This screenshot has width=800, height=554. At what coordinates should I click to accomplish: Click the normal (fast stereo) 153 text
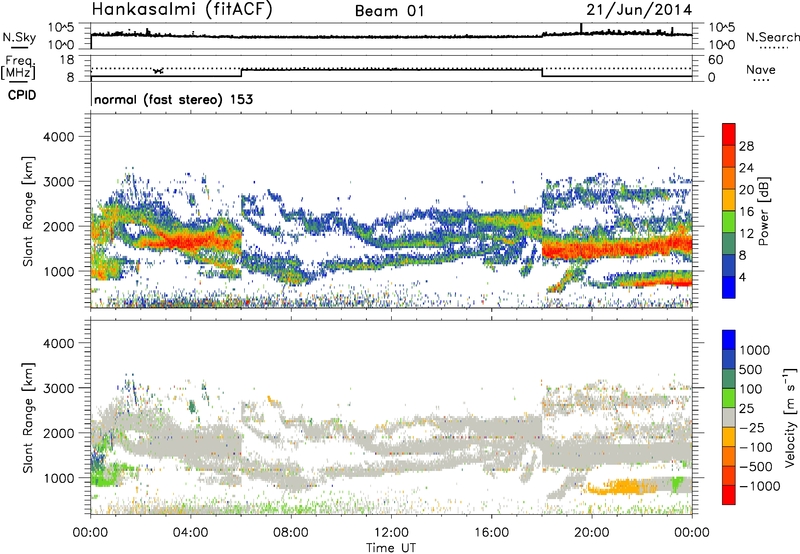click(173, 99)
